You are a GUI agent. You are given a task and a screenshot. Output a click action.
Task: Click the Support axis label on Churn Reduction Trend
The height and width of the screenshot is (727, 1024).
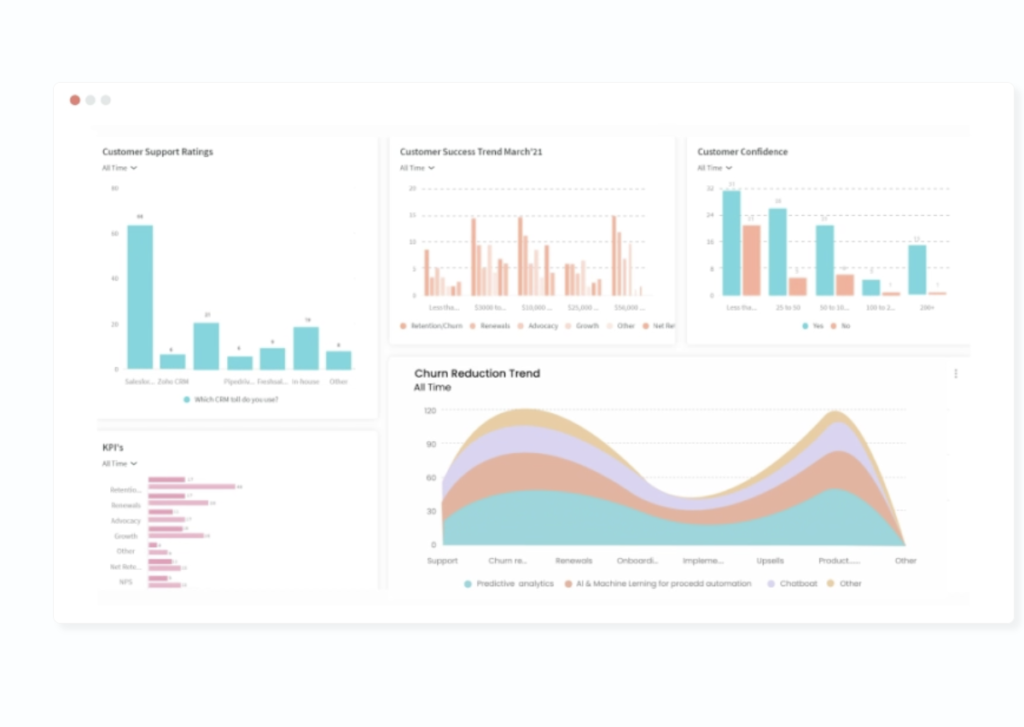(x=442, y=560)
